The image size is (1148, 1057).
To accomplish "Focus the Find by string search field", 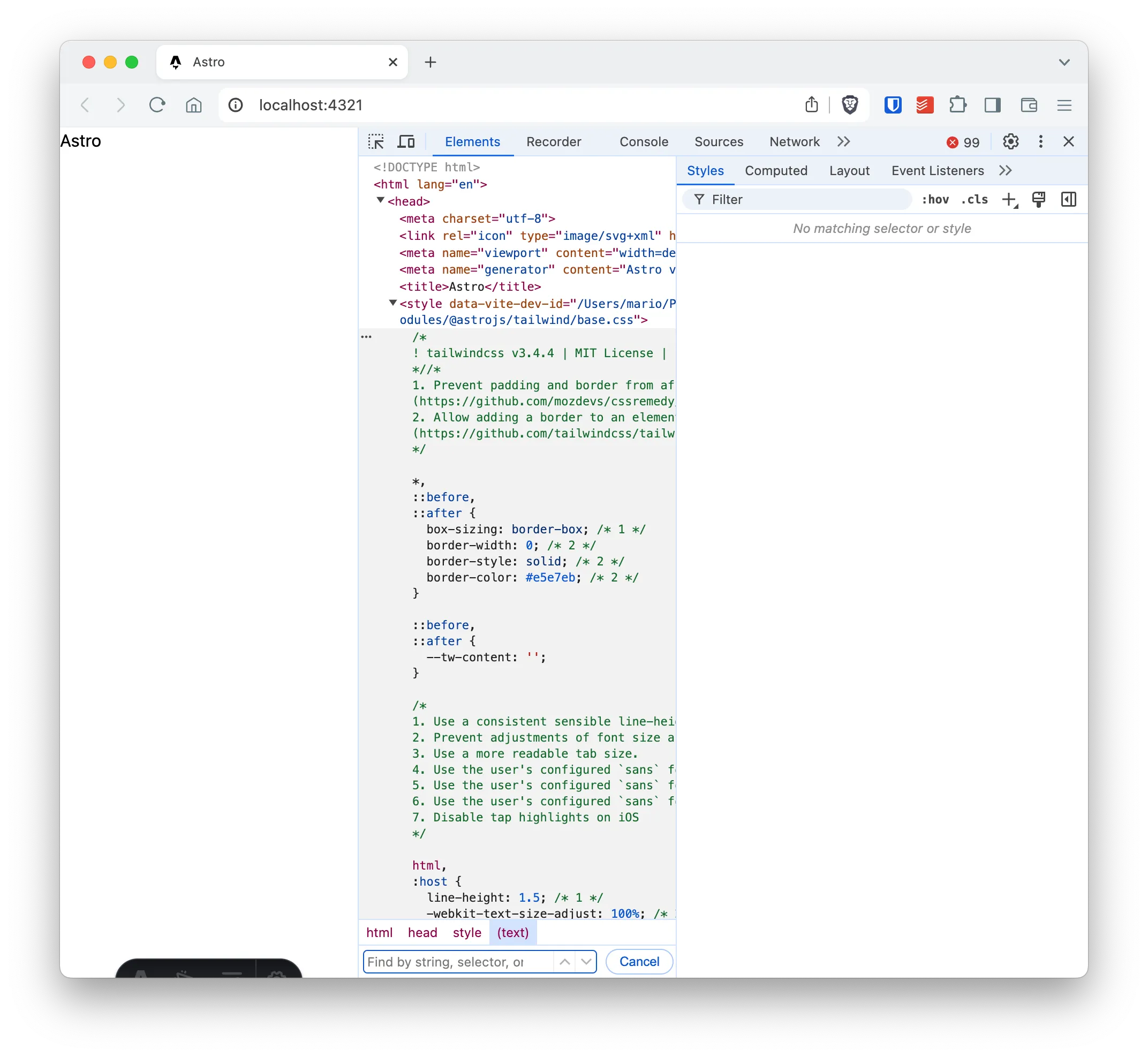I will 459,962.
